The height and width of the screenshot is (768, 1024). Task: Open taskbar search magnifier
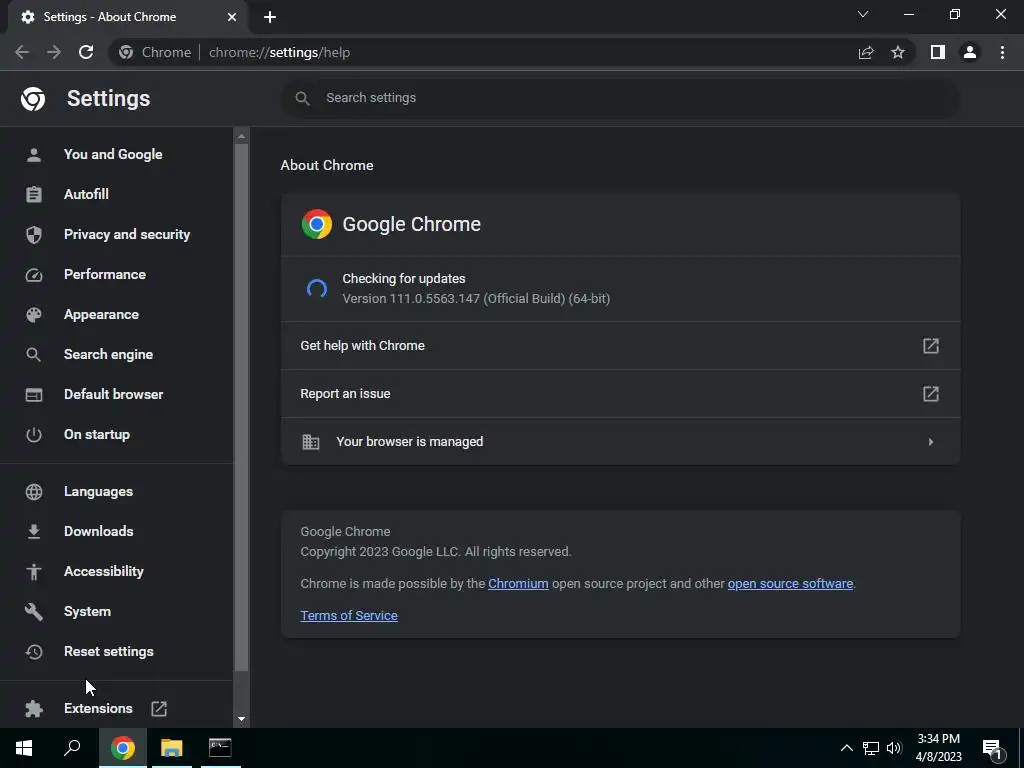pos(72,748)
